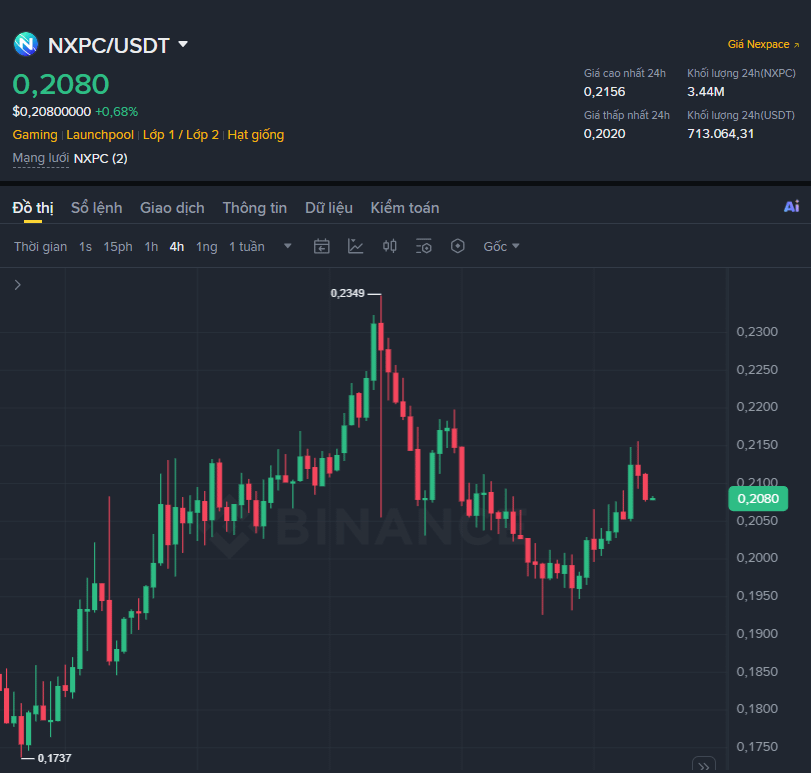811x773 pixels.
Task: Open the technical indicators chart icon
Action: click(355, 246)
